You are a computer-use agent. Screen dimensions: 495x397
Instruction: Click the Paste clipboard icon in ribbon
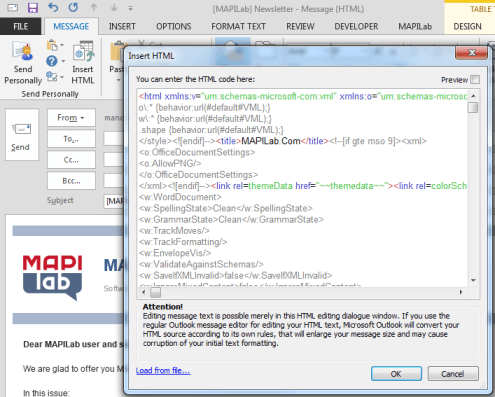point(117,52)
